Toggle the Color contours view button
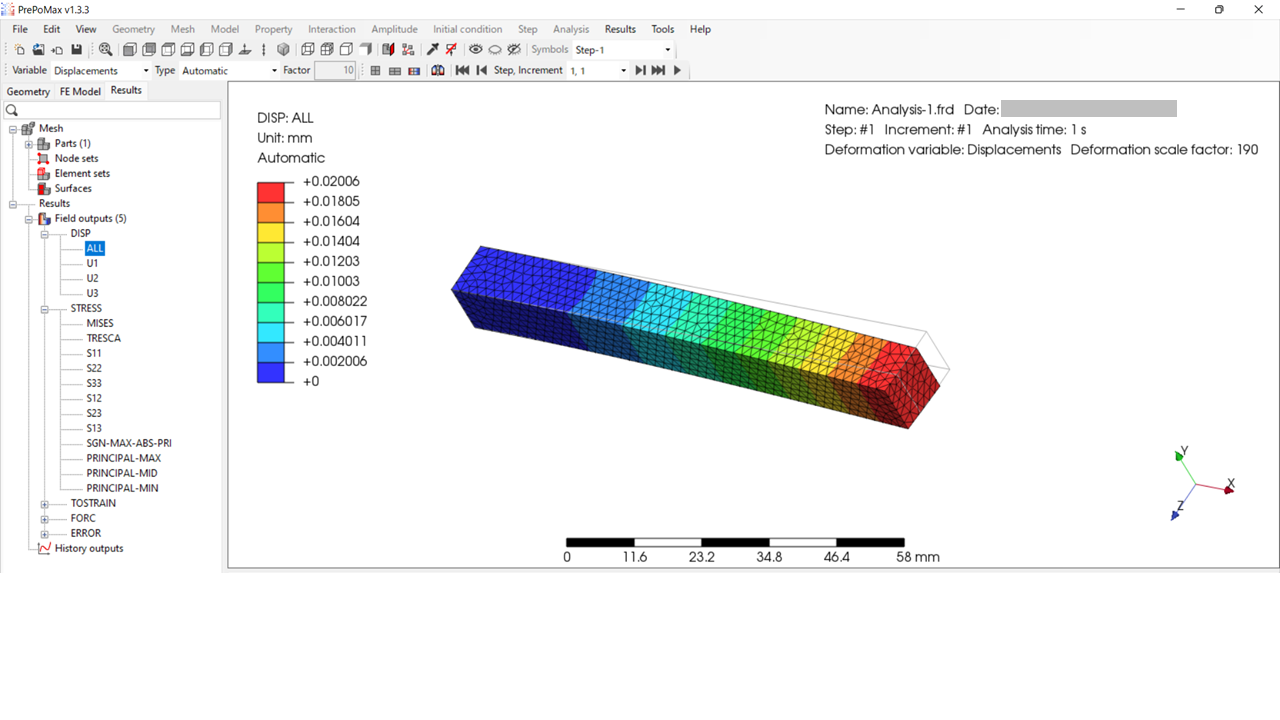This screenshot has width=1280, height=720. pos(414,70)
